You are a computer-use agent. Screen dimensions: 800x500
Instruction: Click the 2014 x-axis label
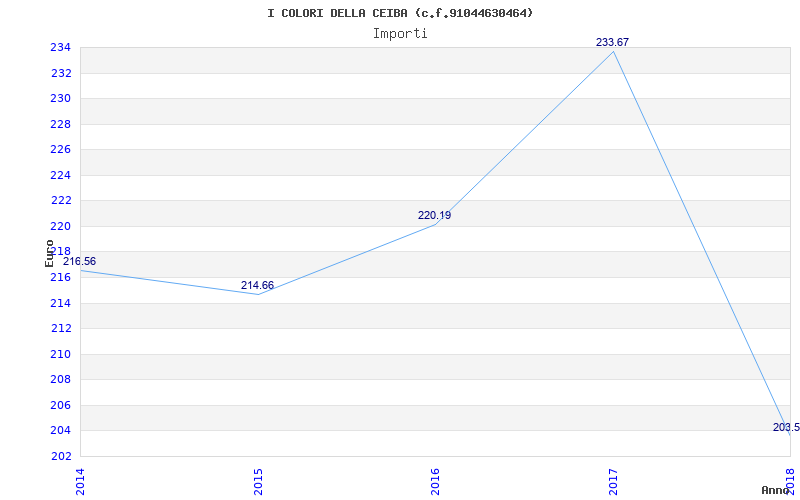[x=80, y=482]
